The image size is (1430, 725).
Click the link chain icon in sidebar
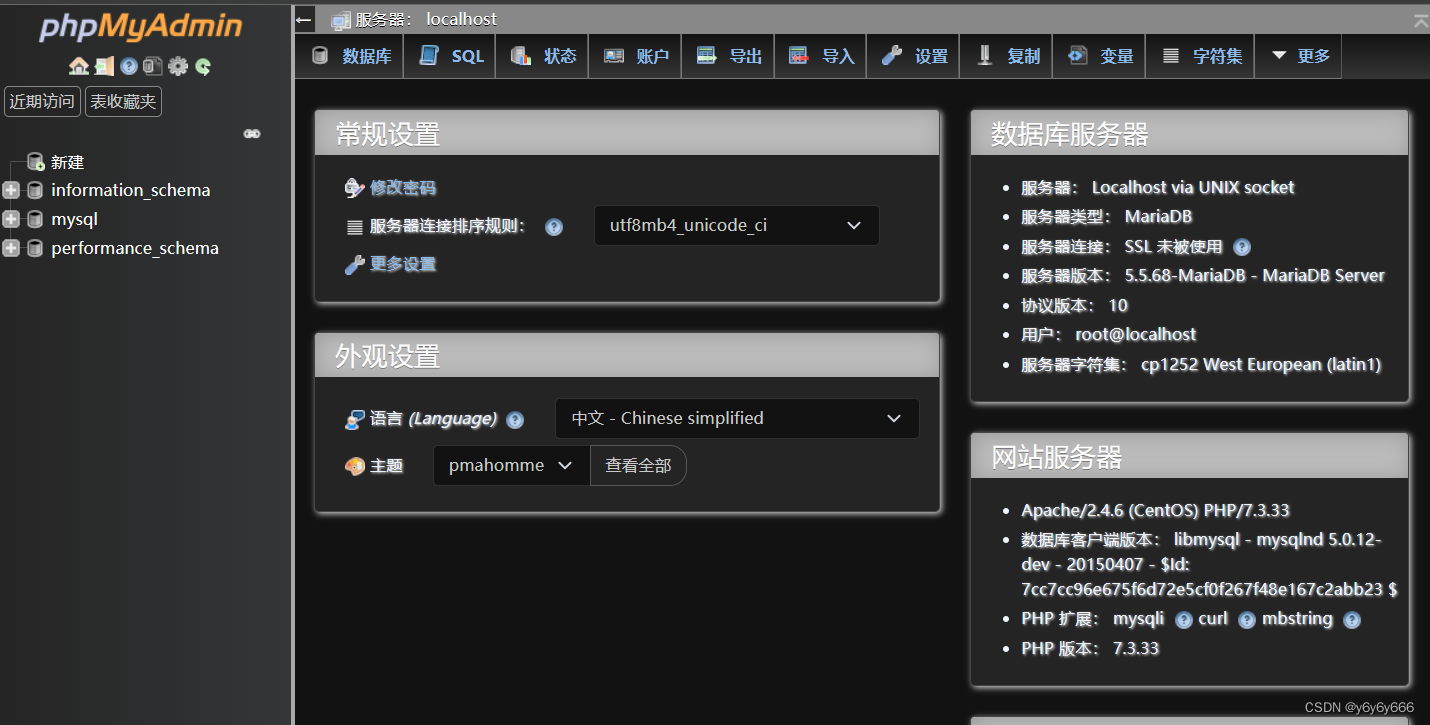(252, 134)
